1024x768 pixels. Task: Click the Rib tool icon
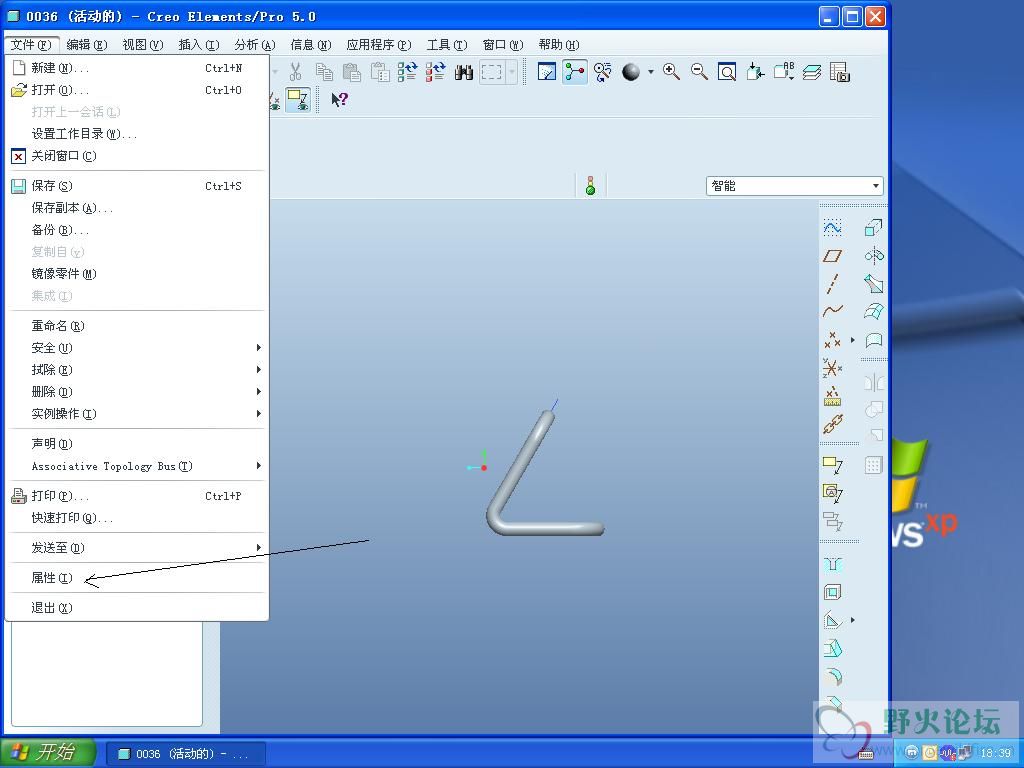coord(833,620)
